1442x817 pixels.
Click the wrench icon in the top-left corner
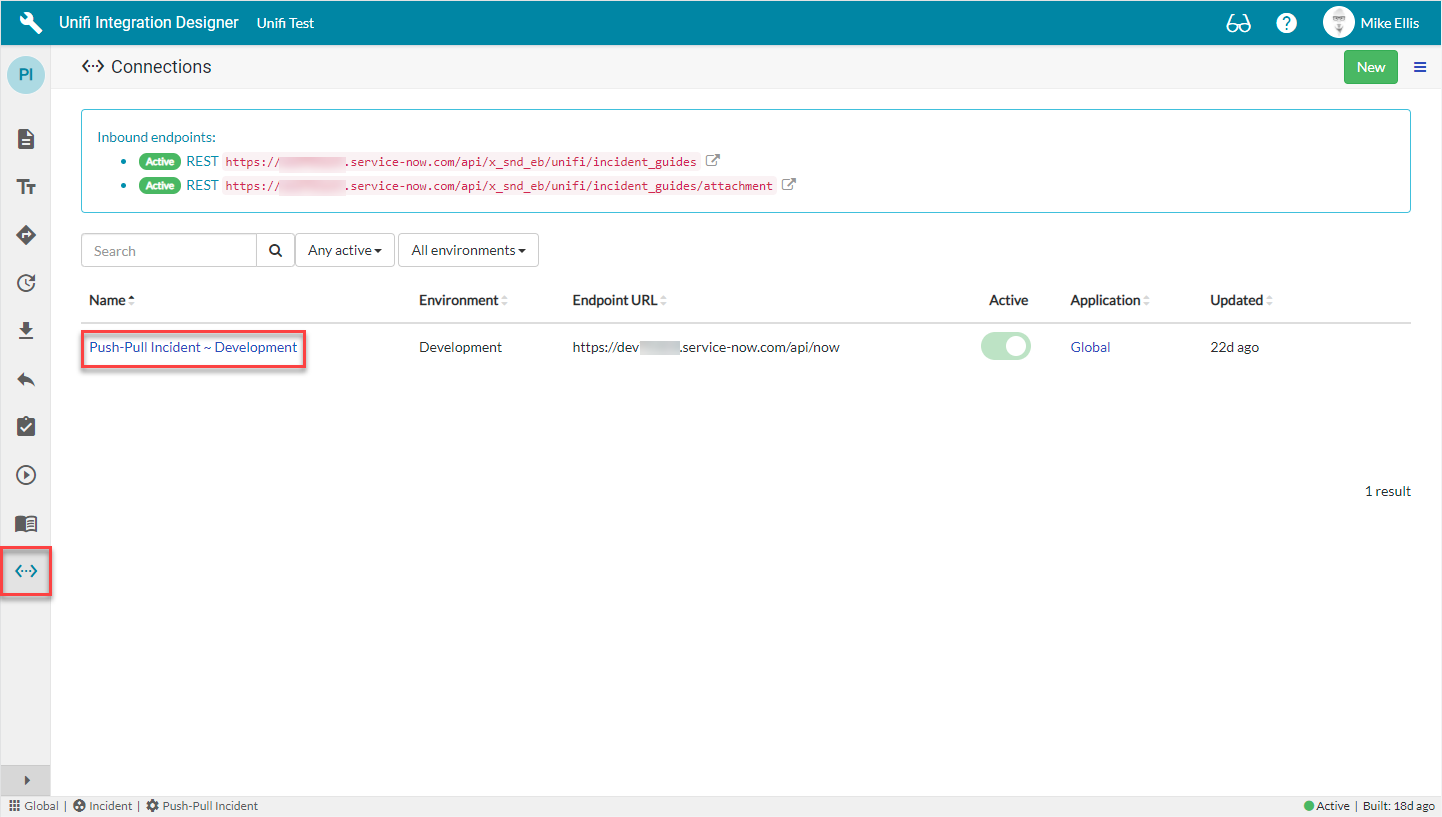coord(29,22)
